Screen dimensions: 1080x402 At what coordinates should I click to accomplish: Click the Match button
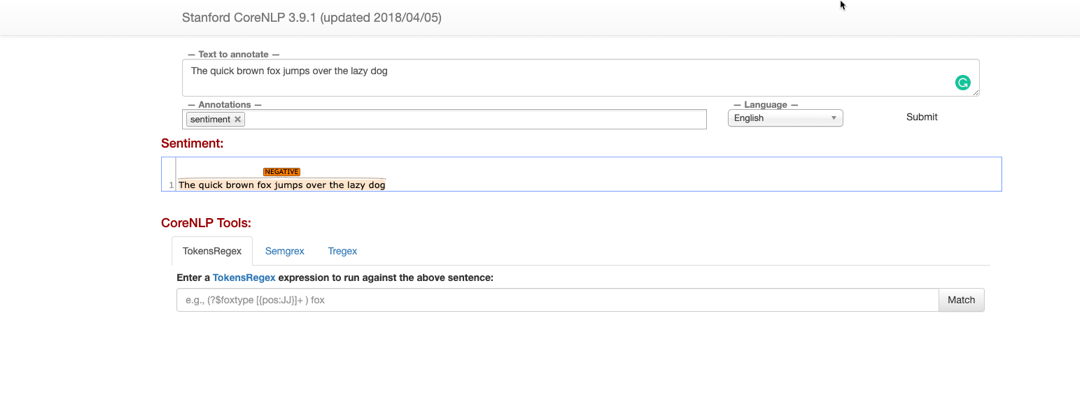[962, 300]
